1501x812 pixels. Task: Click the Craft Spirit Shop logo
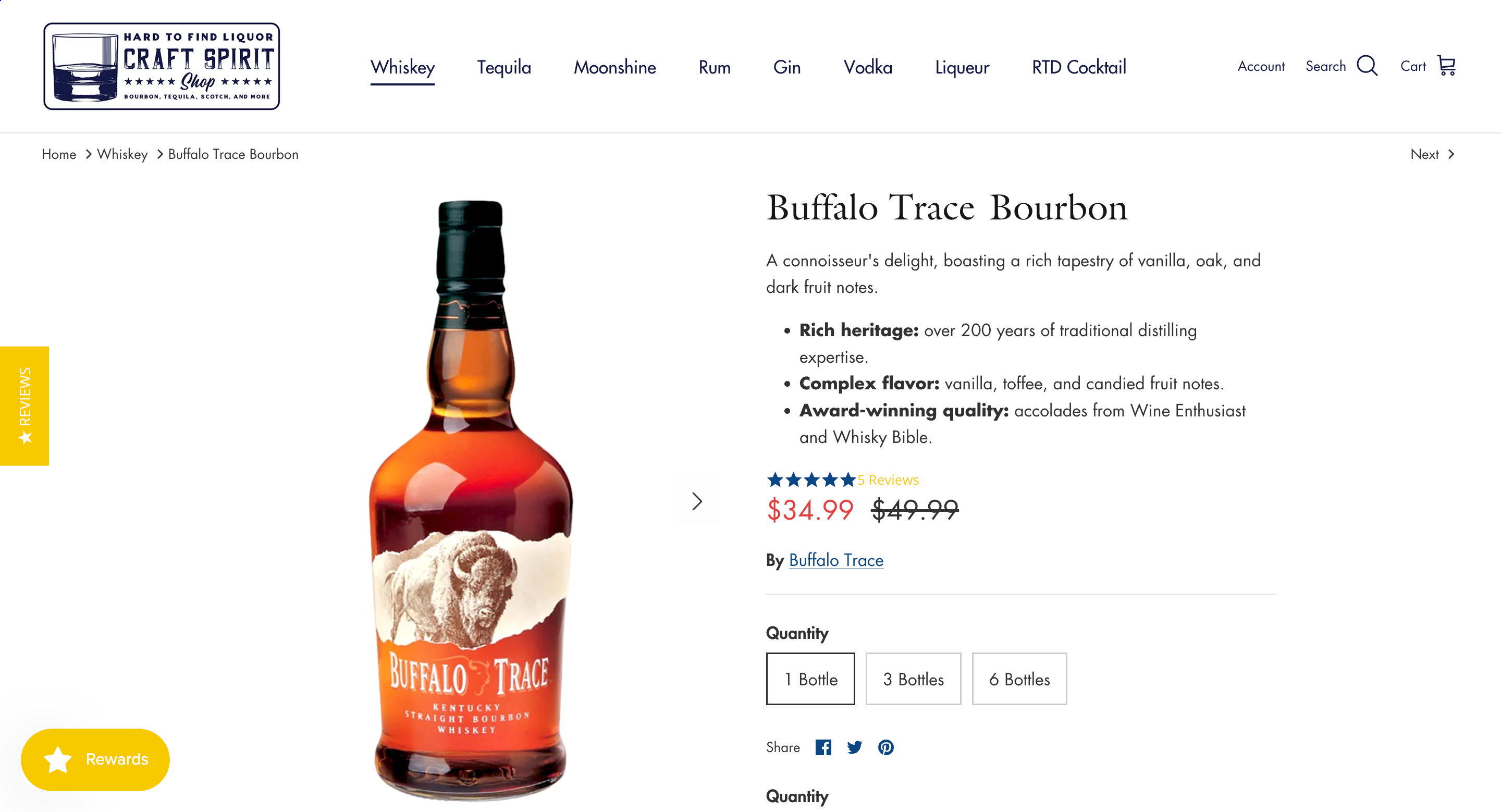click(x=162, y=66)
